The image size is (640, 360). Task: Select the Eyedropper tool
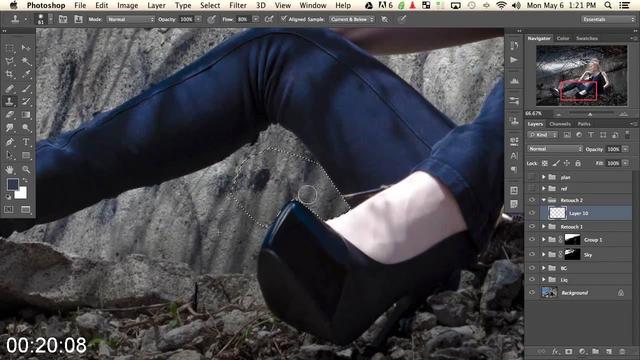26,74
